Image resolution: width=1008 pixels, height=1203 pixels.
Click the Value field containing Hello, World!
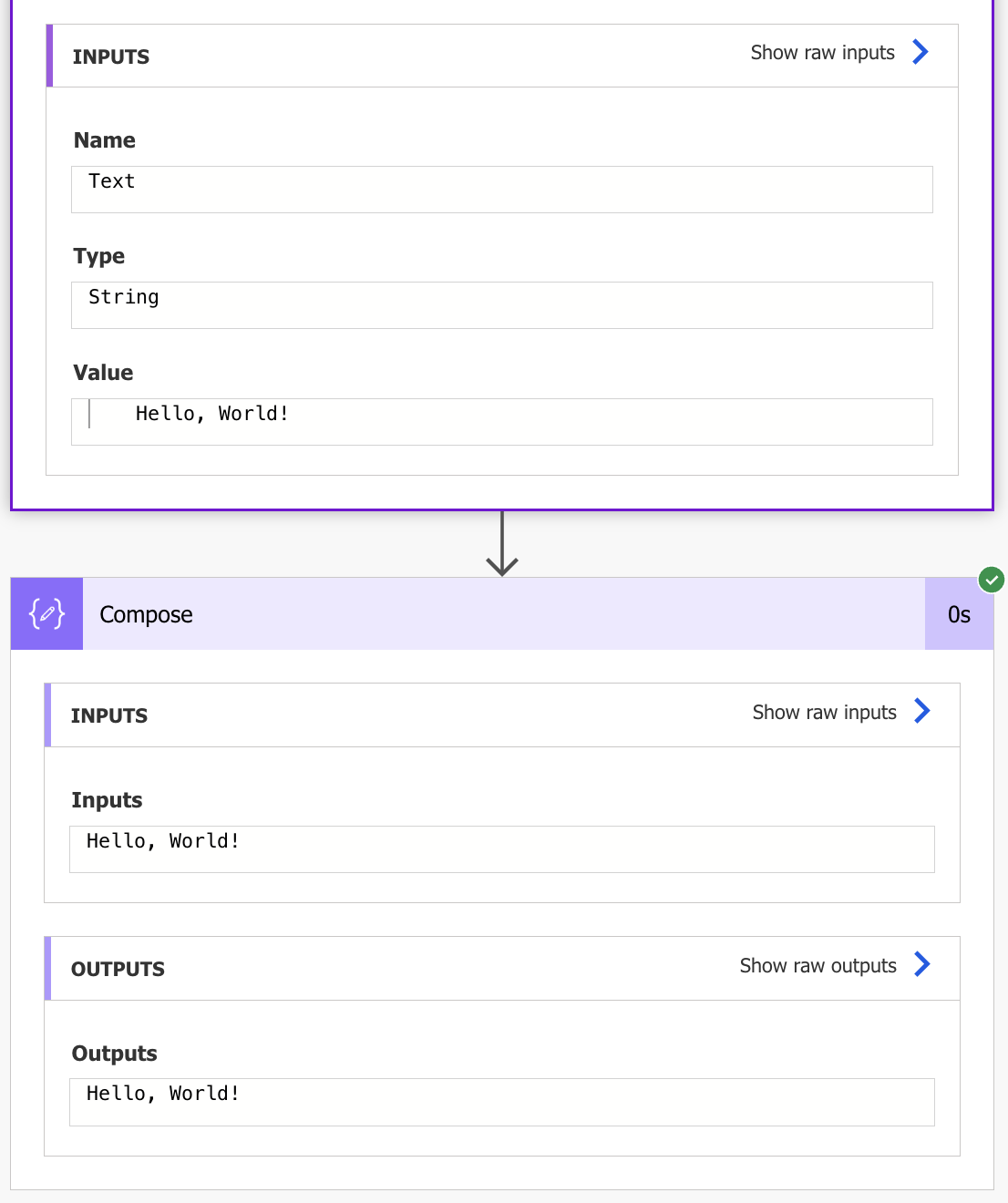pos(502,421)
